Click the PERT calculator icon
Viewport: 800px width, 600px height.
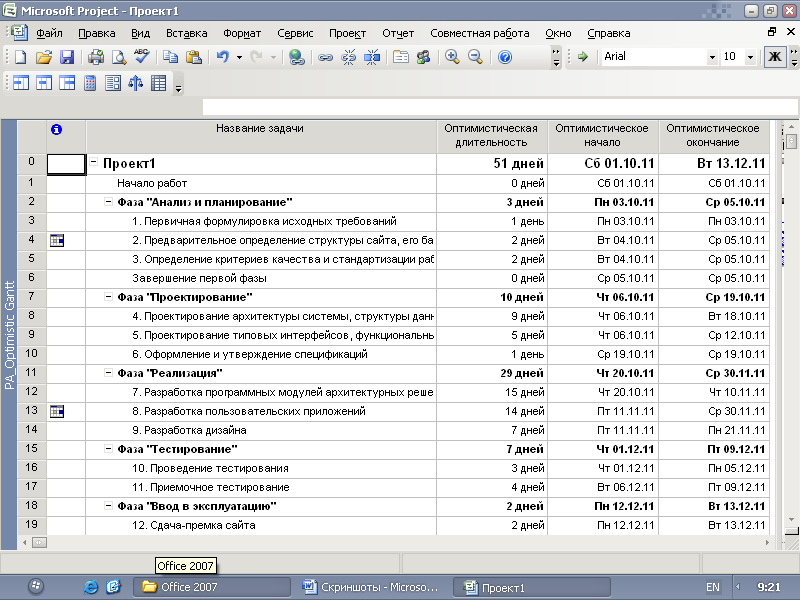[x=89, y=83]
